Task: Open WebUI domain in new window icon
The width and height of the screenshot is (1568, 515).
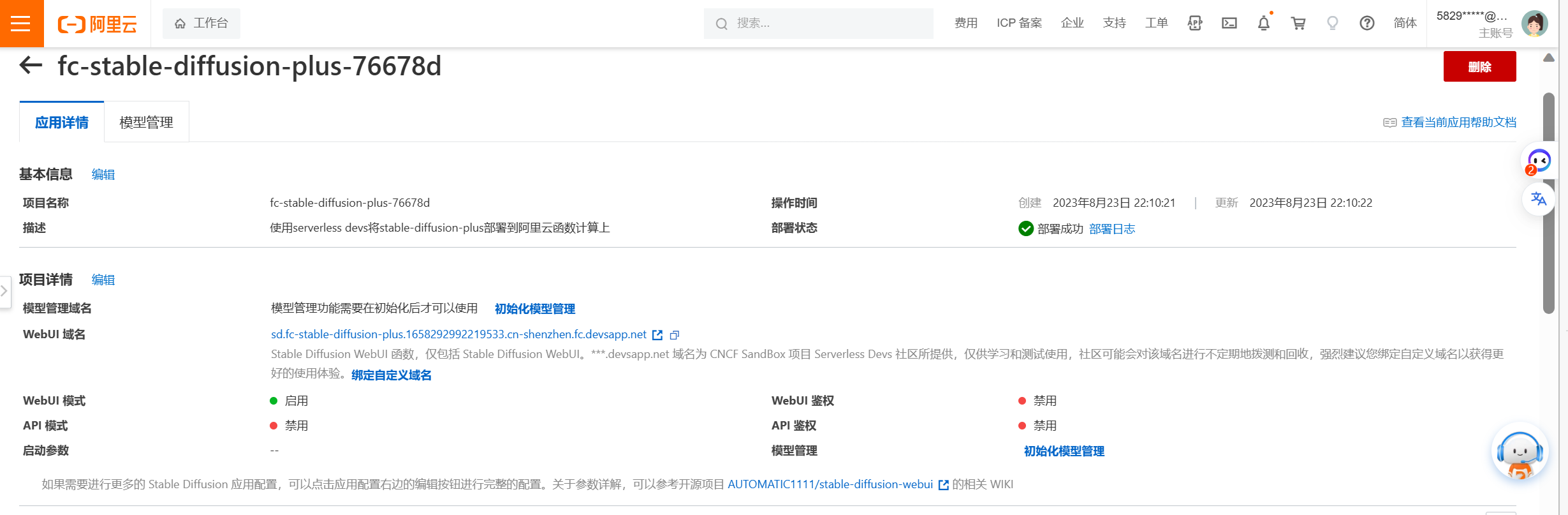Action: [x=657, y=335]
